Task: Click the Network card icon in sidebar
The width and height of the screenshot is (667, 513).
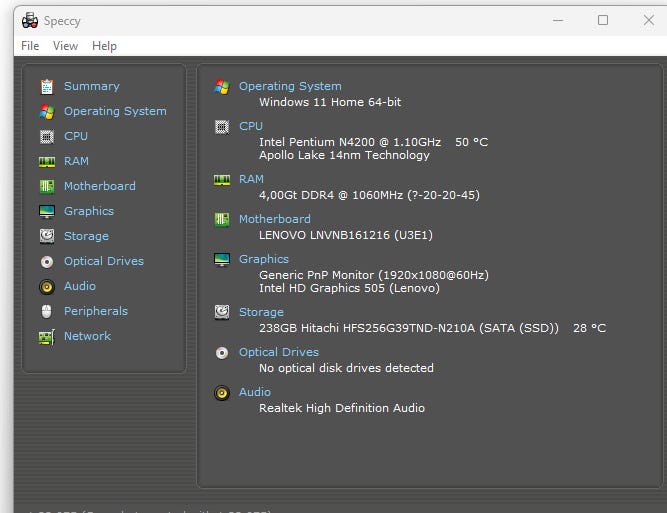Action: pyautogui.click(x=47, y=337)
